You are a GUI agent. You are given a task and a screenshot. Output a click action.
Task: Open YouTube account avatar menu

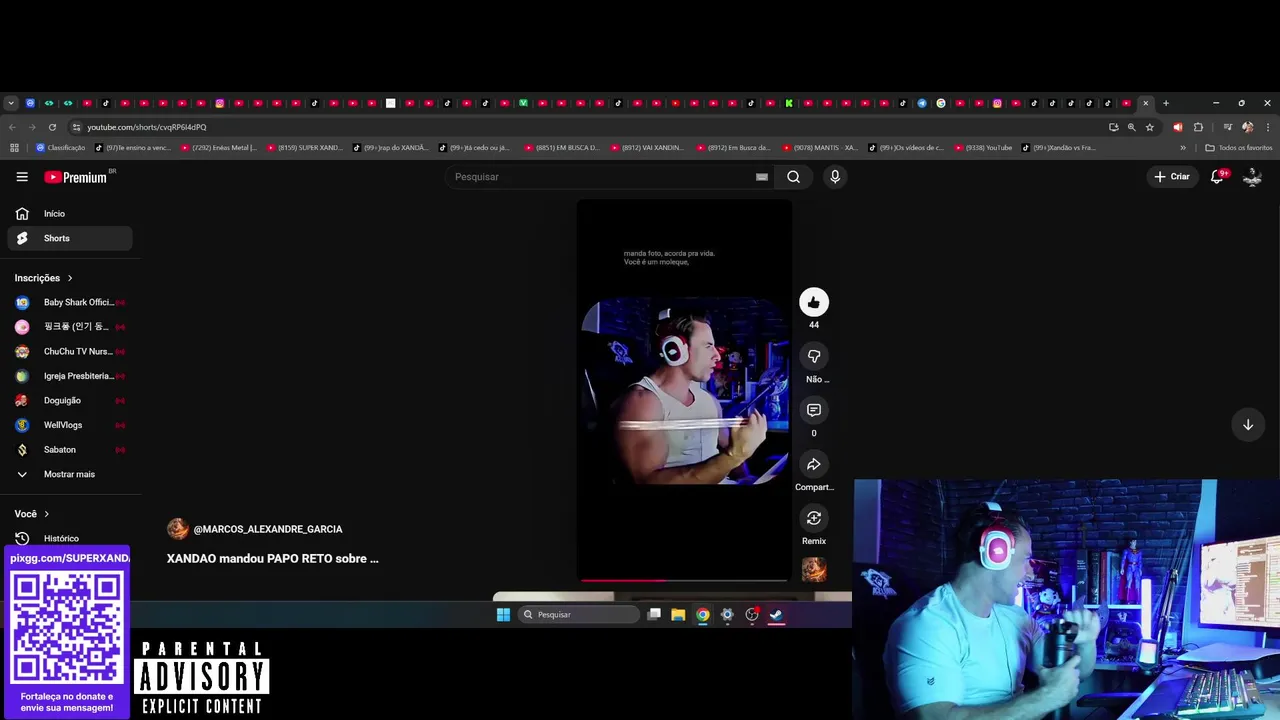[1252, 177]
